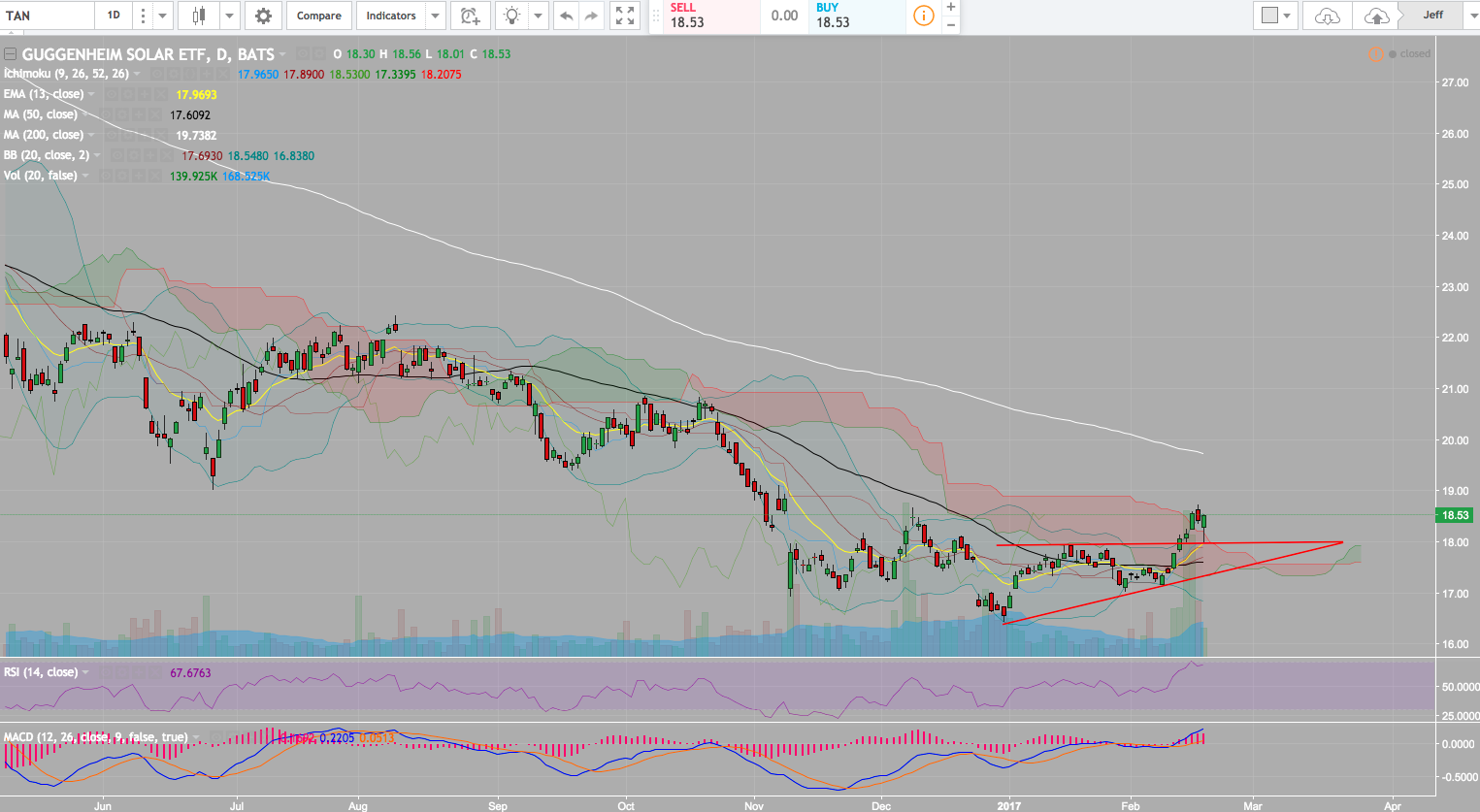This screenshot has width=1480, height=812.
Task: Click the undo arrow in toolbar
Action: pyautogui.click(x=567, y=16)
